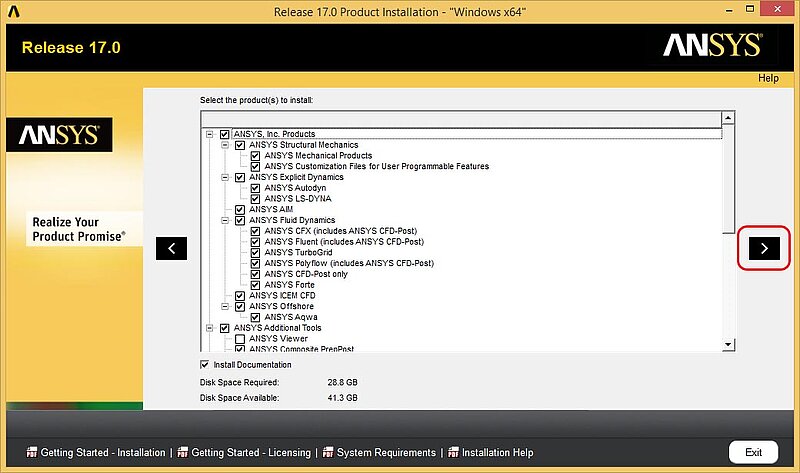Toggle ANSYS Customization Files checkbox
This screenshot has width=800, height=473.
pyautogui.click(x=255, y=166)
